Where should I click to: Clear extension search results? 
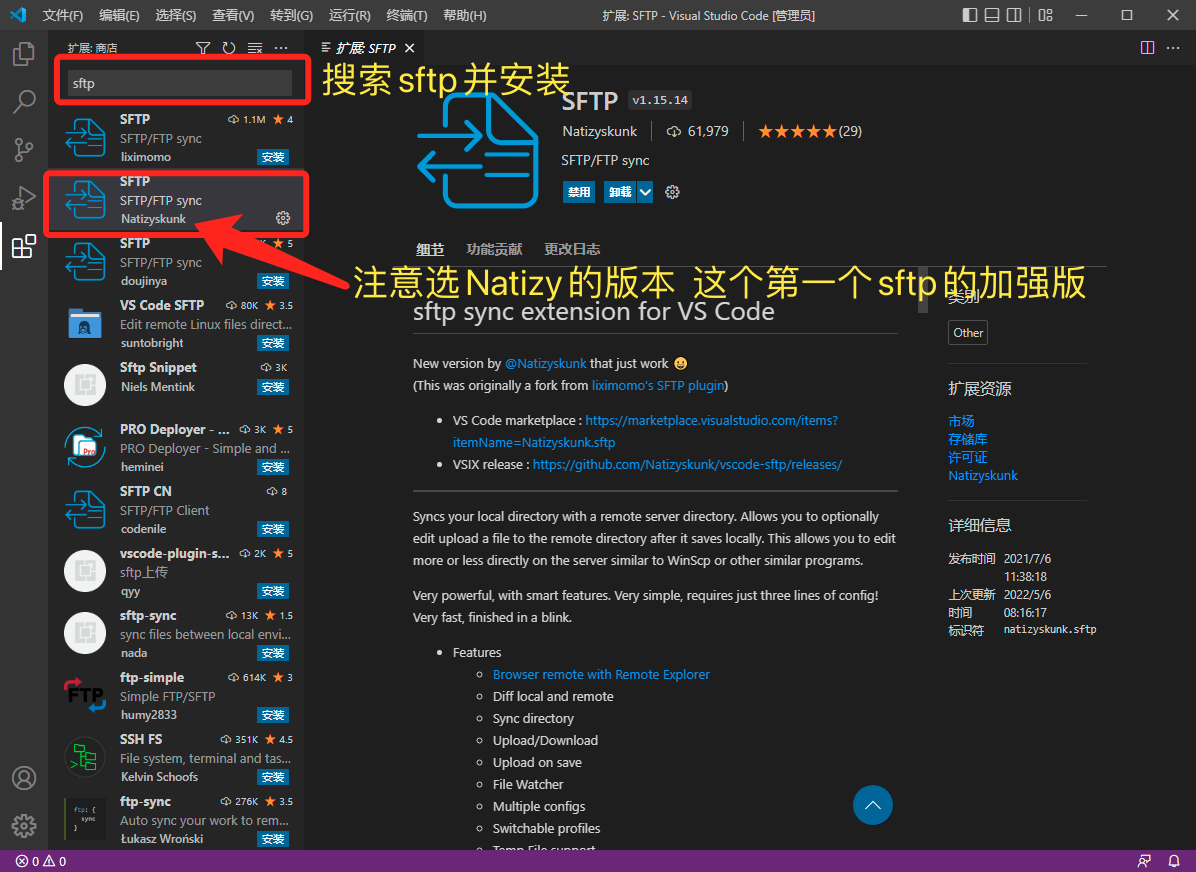[255, 48]
